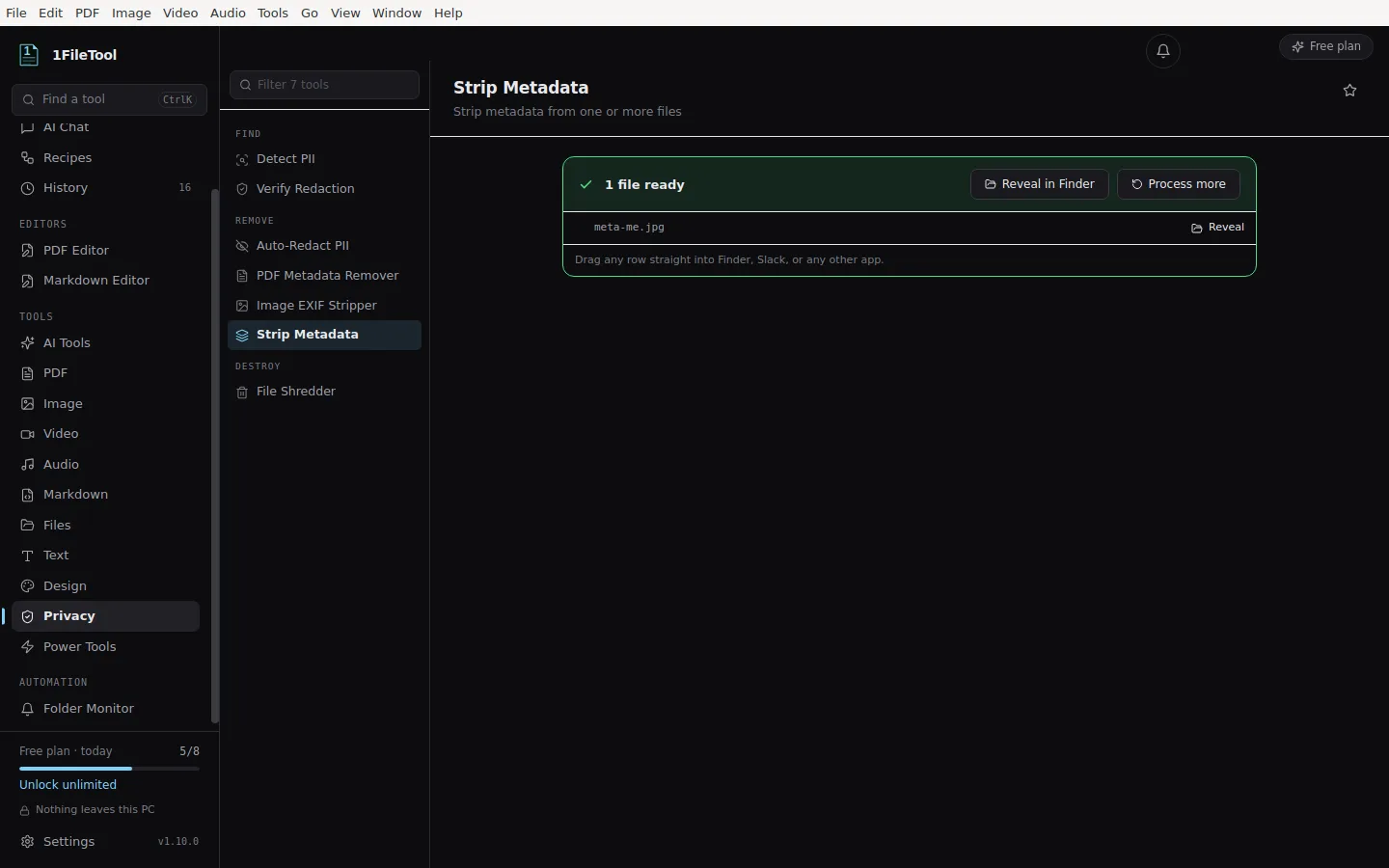The image size is (1389, 868).
Task: Open the View menu
Action: [x=345, y=13]
